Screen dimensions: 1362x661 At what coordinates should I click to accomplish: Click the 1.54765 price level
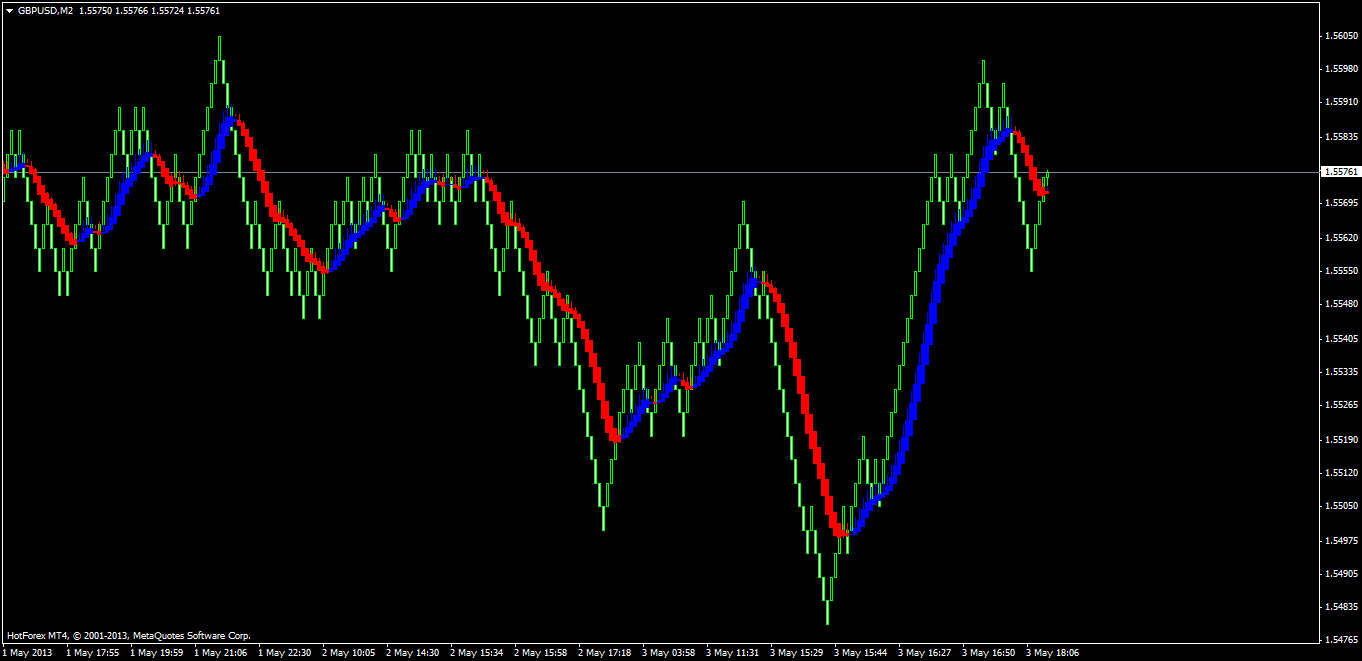click(1340, 639)
